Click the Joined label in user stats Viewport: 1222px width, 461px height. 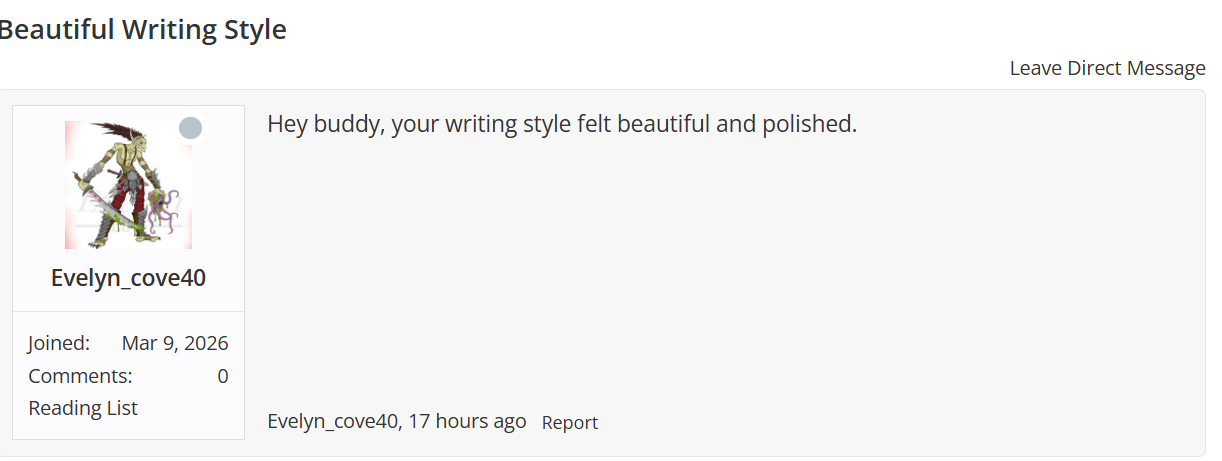tap(58, 343)
